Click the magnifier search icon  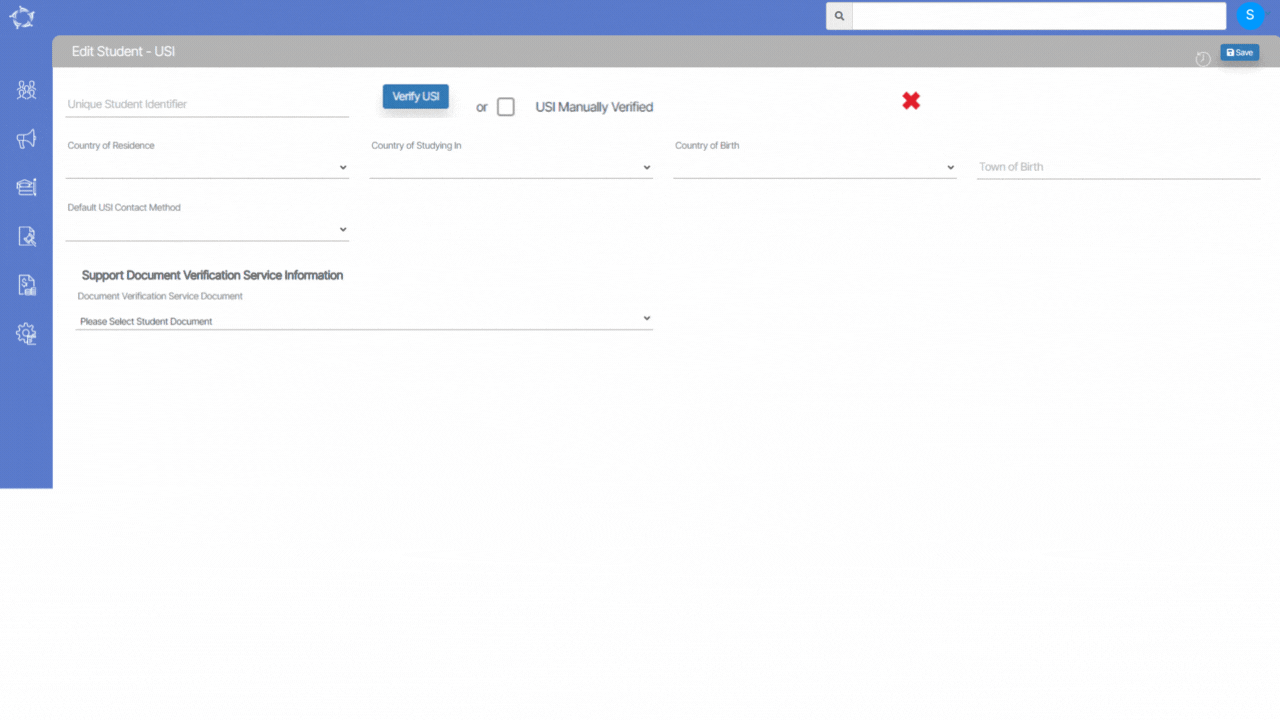[839, 16]
